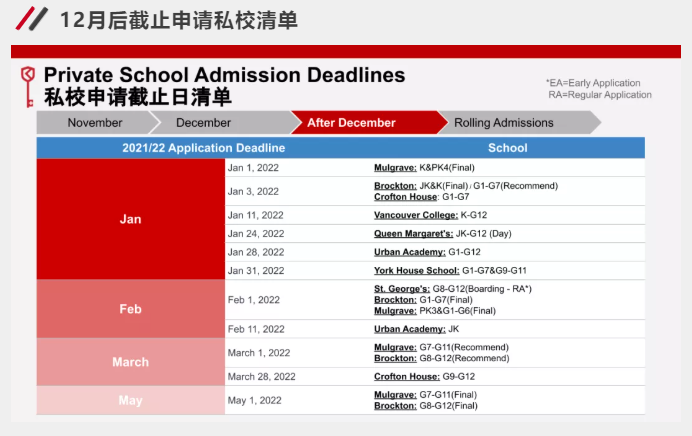Image resolution: width=692 pixels, height=436 pixels.
Task: Go to the Rolling Admissions tab
Action: click(x=503, y=123)
